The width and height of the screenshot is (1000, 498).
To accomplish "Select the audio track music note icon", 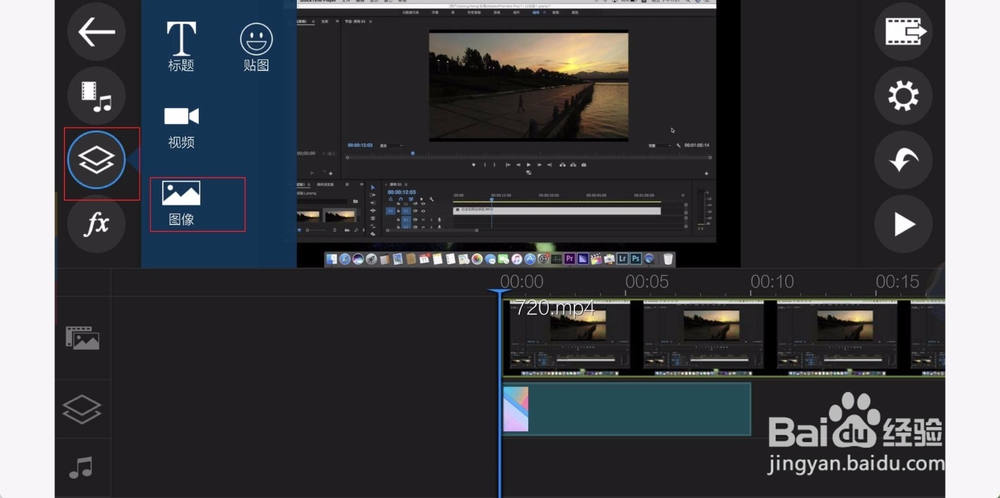I will 82,467.
